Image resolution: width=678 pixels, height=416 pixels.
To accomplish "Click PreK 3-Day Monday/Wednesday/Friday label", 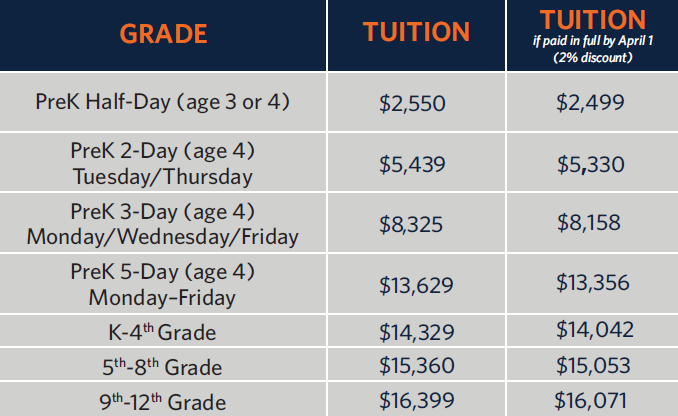I will coord(164,224).
